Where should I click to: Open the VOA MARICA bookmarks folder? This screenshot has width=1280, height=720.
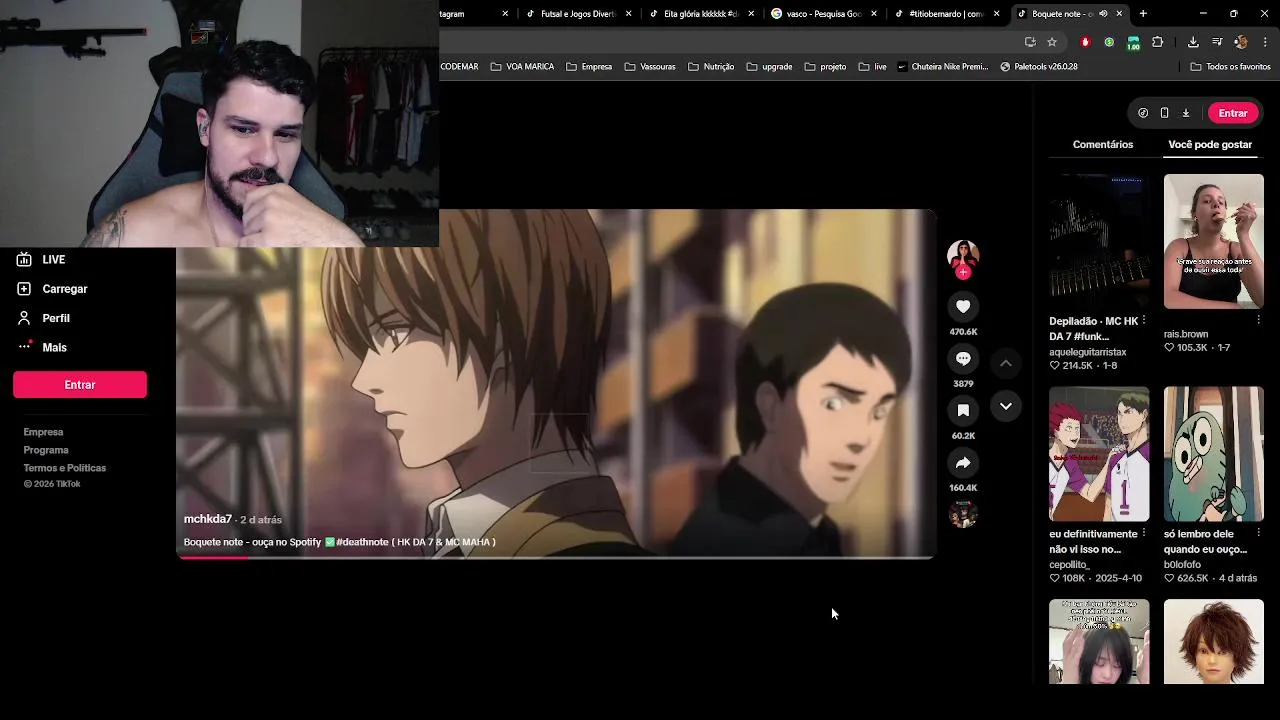[x=522, y=67]
